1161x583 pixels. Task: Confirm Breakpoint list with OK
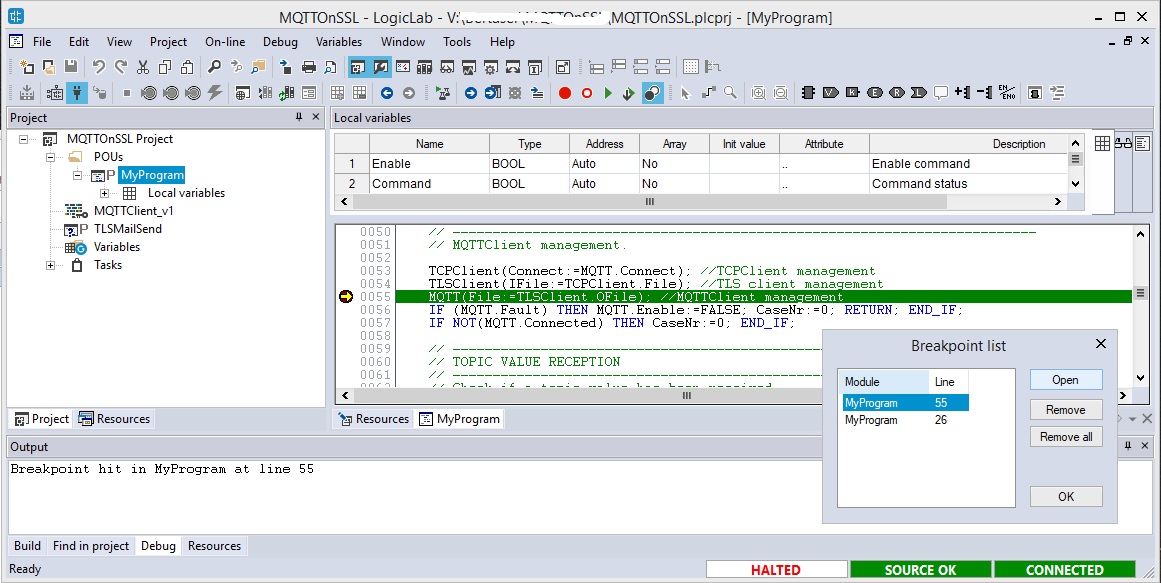[x=1065, y=496]
